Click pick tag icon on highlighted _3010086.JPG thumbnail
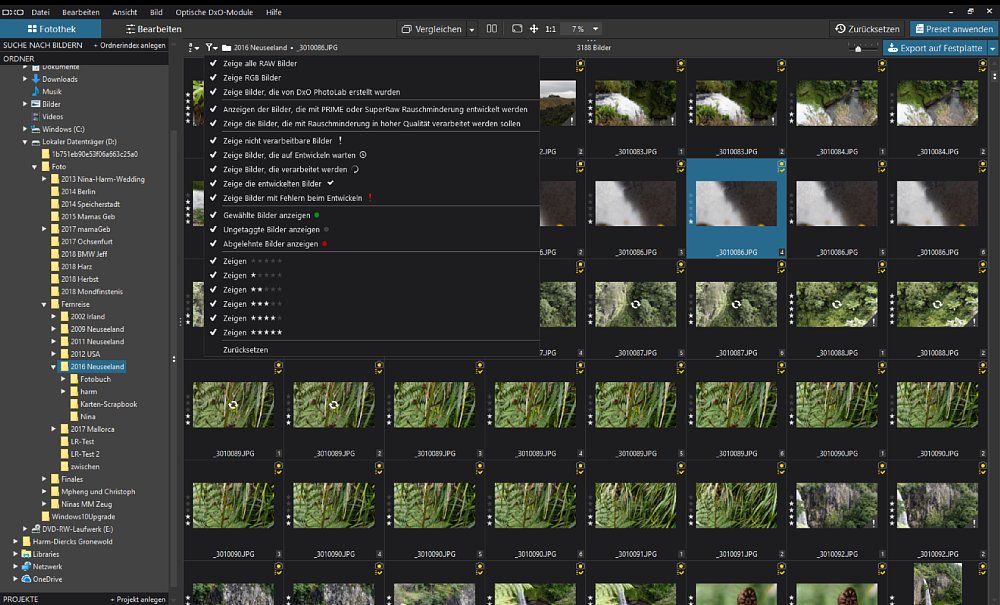Screen dimensions: 1000x605 click(x=782, y=166)
